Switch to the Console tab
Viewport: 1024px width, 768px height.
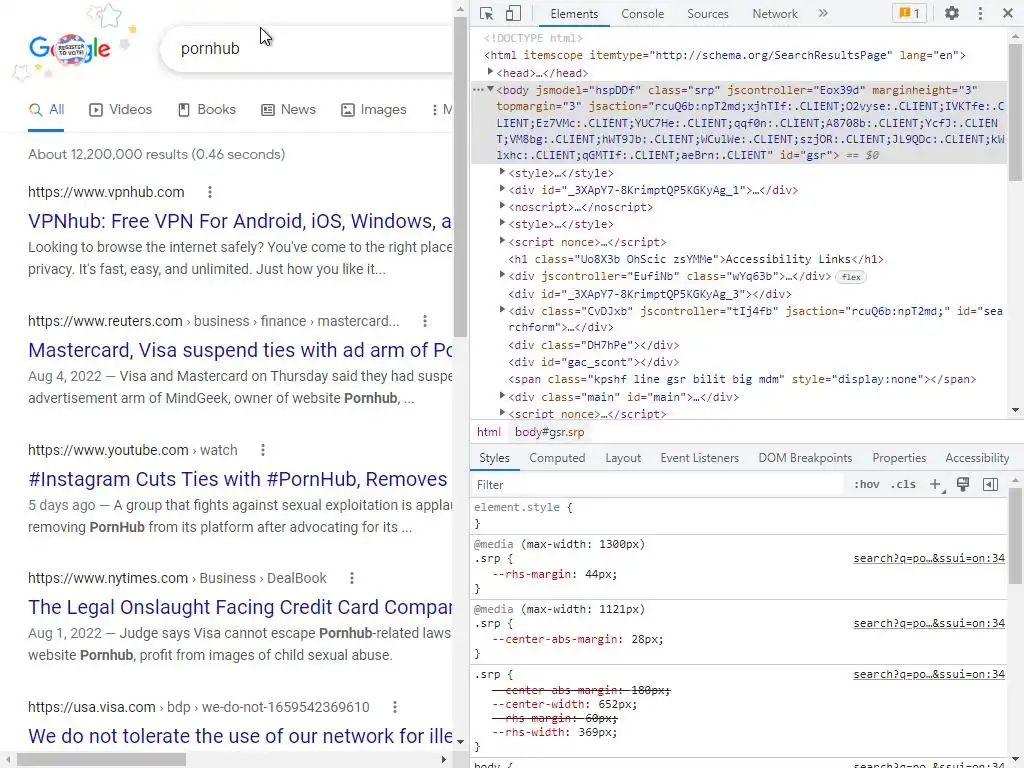(x=643, y=14)
